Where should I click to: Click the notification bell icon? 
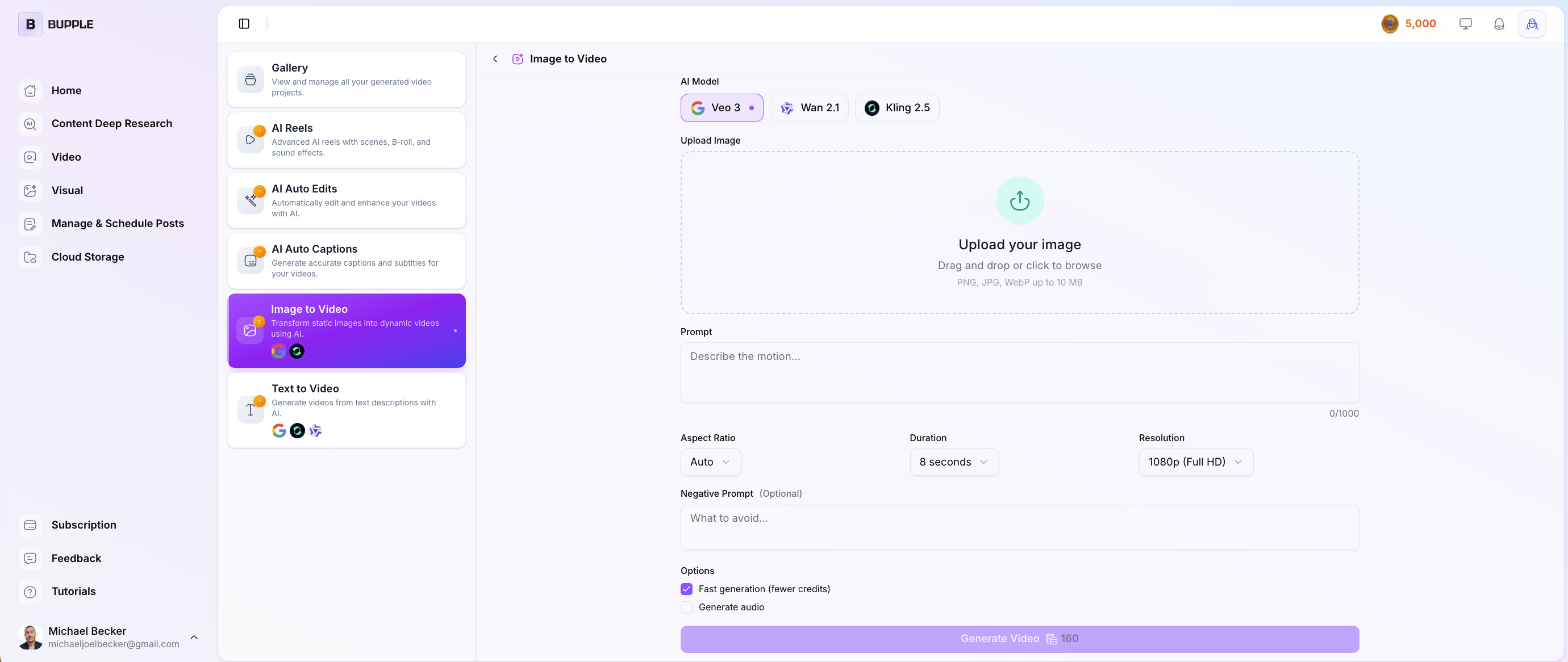(1499, 24)
